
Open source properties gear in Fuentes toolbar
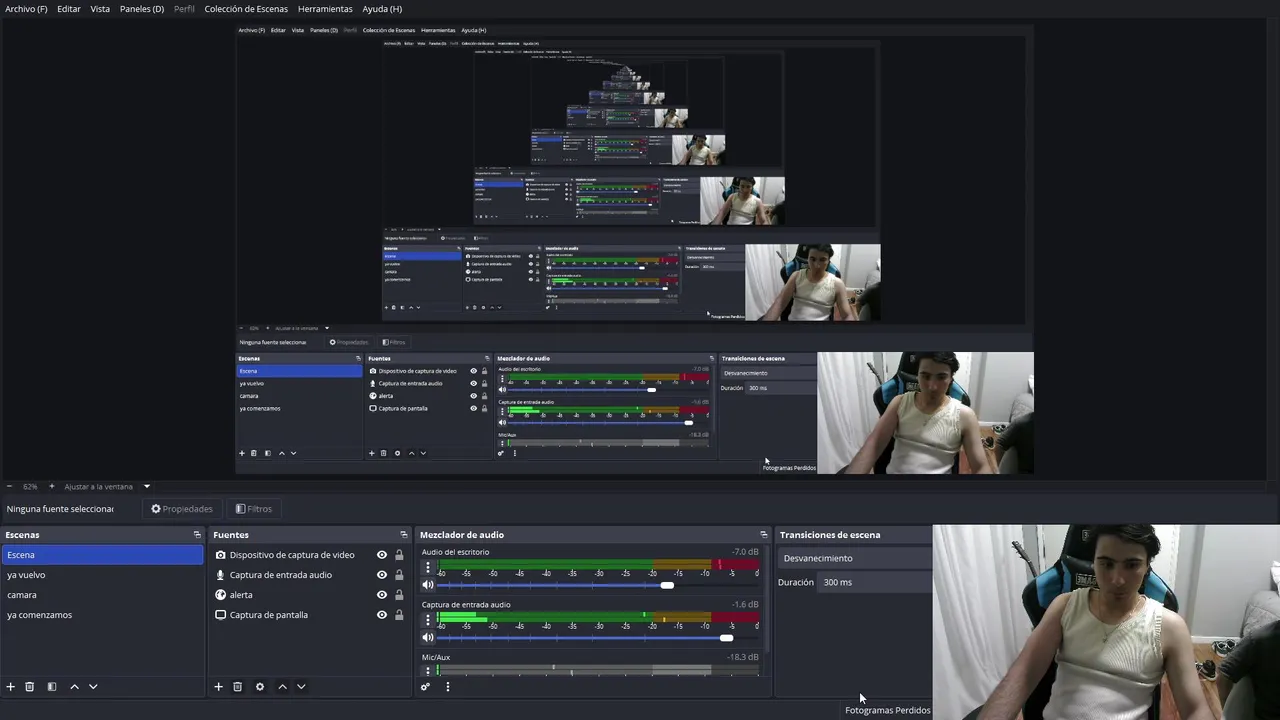click(x=260, y=687)
